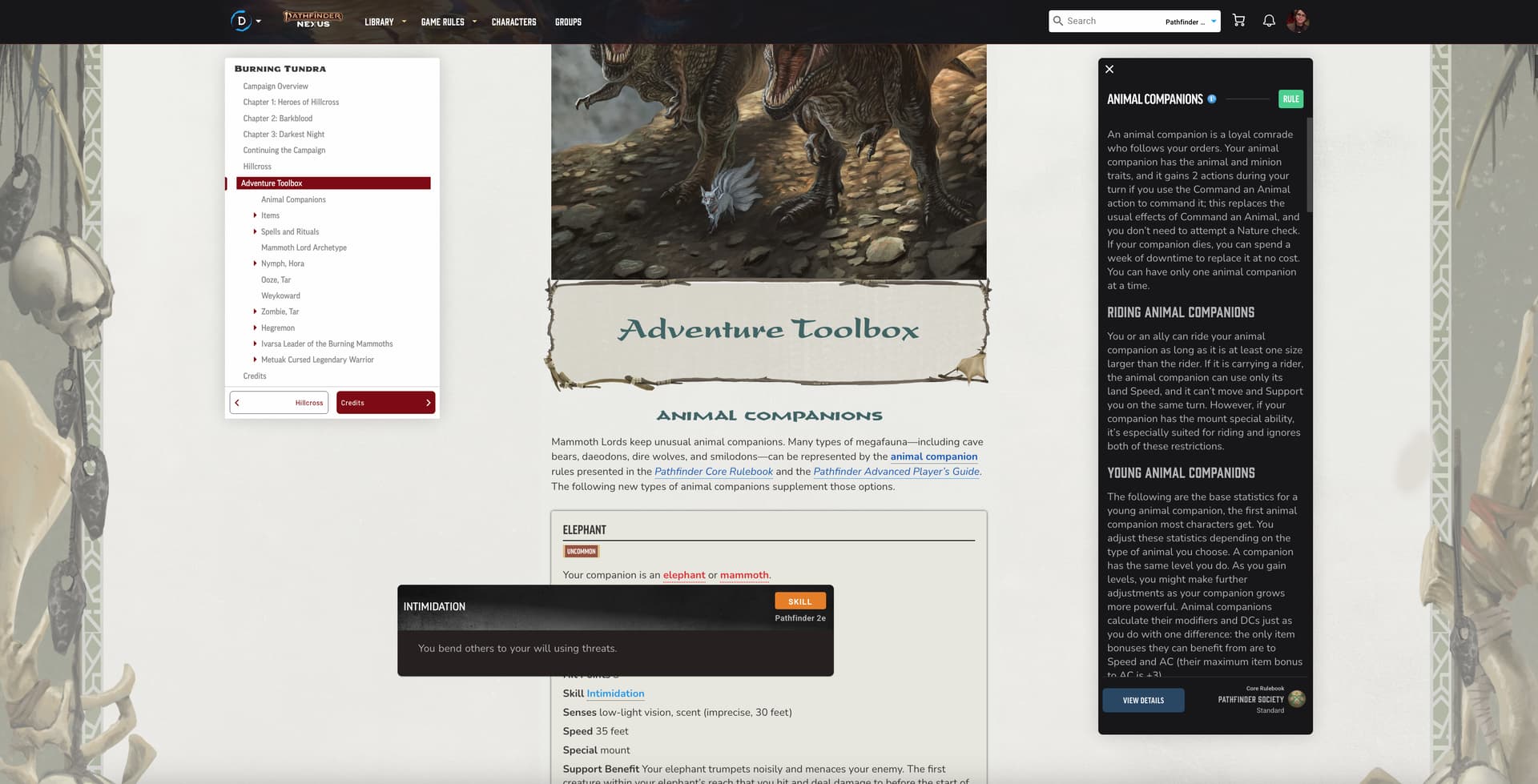Image resolution: width=1538 pixels, height=784 pixels.
Task: Open the user avatar profile menu
Action: [x=1297, y=21]
